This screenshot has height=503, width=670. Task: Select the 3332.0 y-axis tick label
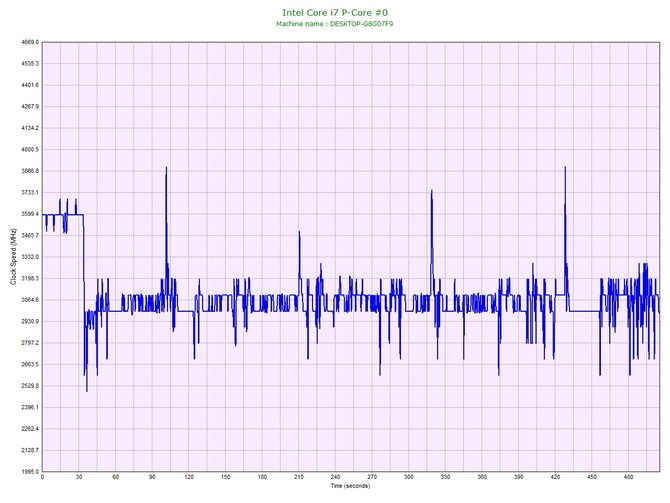(30, 257)
